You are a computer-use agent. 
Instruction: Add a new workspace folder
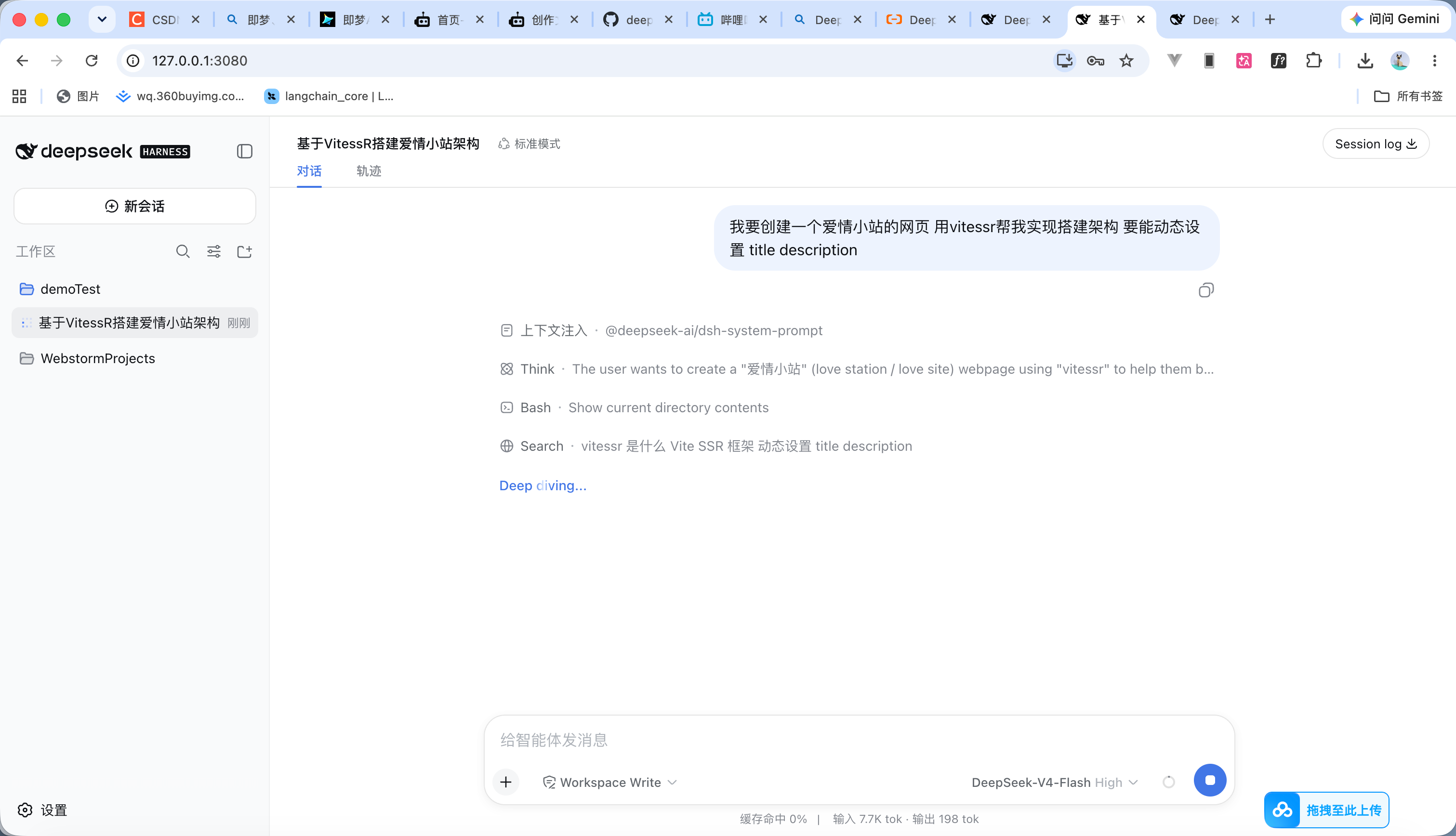[245, 251]
